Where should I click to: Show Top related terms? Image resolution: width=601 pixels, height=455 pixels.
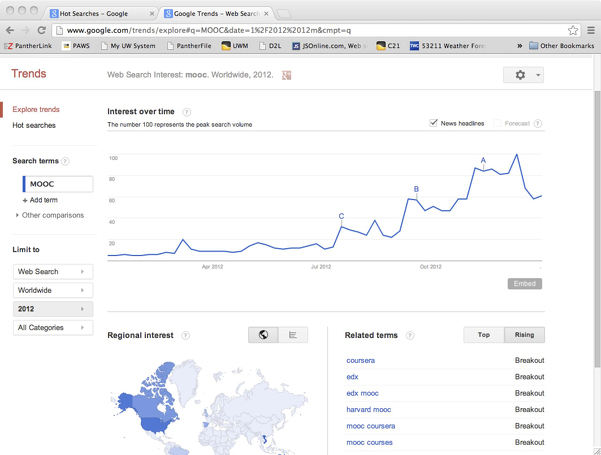pyautogui.click(x=484, y=335)
